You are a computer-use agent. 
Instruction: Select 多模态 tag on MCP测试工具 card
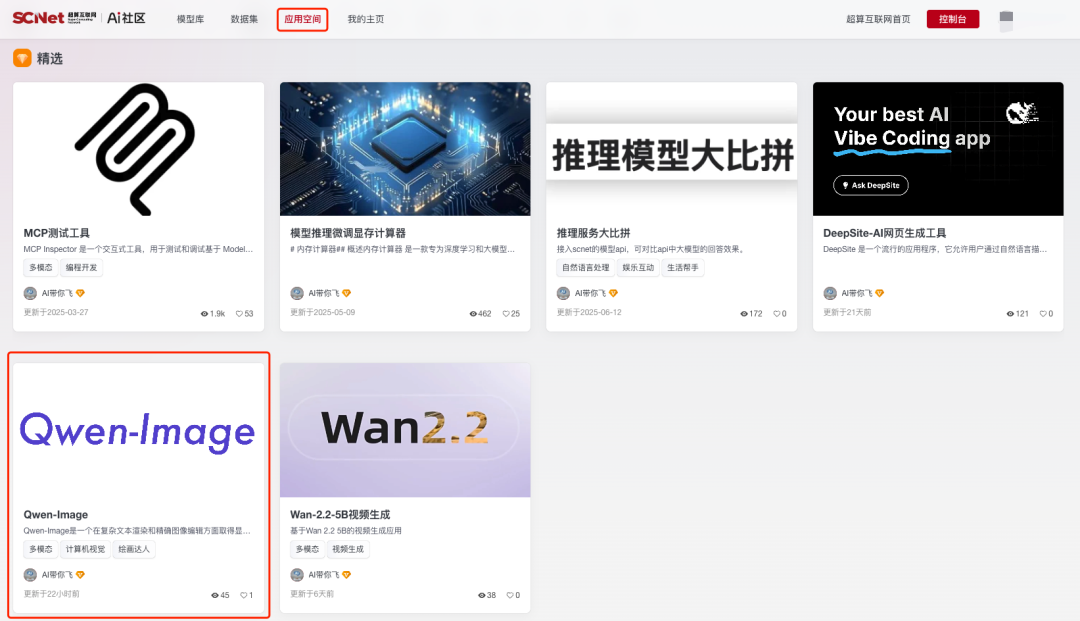pos(41,267)
